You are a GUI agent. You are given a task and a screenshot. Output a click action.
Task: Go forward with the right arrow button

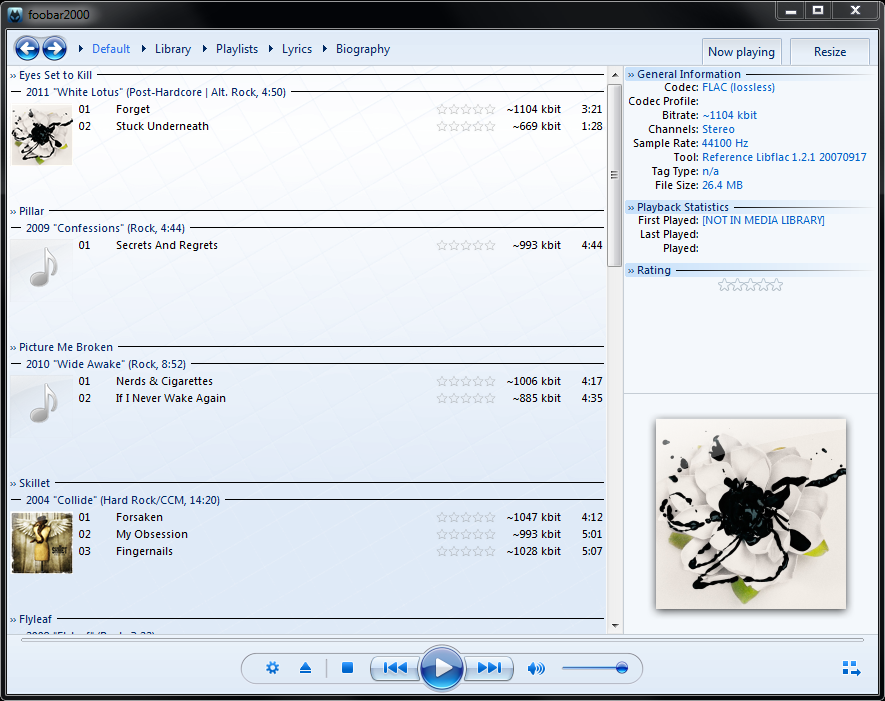pos(54,48)
